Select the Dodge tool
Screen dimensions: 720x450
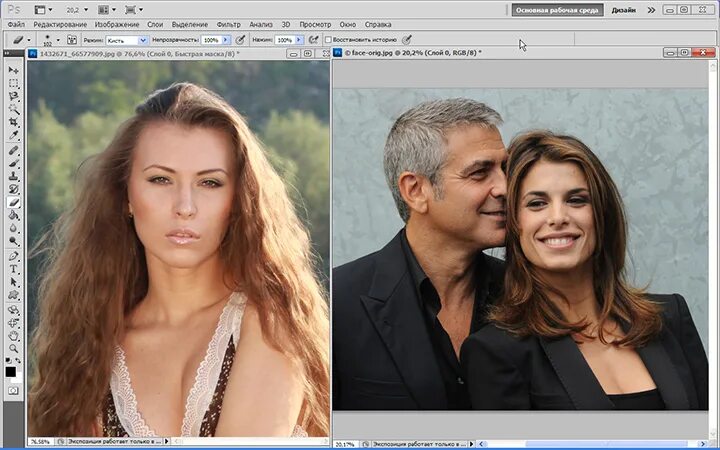13,241
